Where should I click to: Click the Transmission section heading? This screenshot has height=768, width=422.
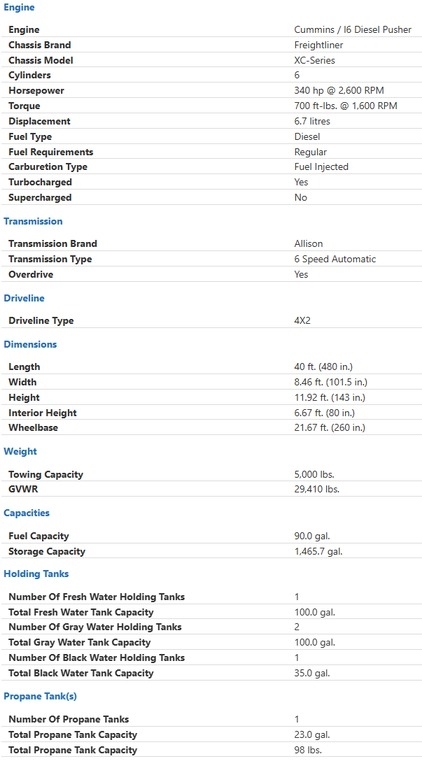(33, 221)
